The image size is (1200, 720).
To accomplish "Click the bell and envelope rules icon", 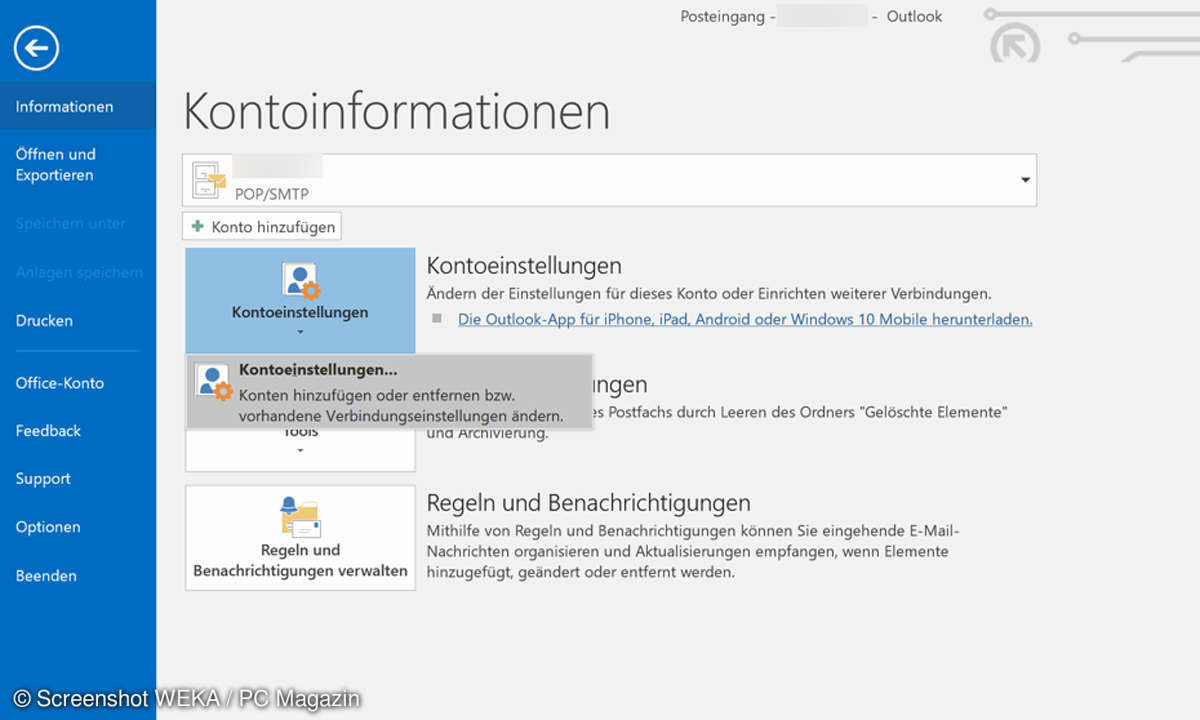I will 300,517.
